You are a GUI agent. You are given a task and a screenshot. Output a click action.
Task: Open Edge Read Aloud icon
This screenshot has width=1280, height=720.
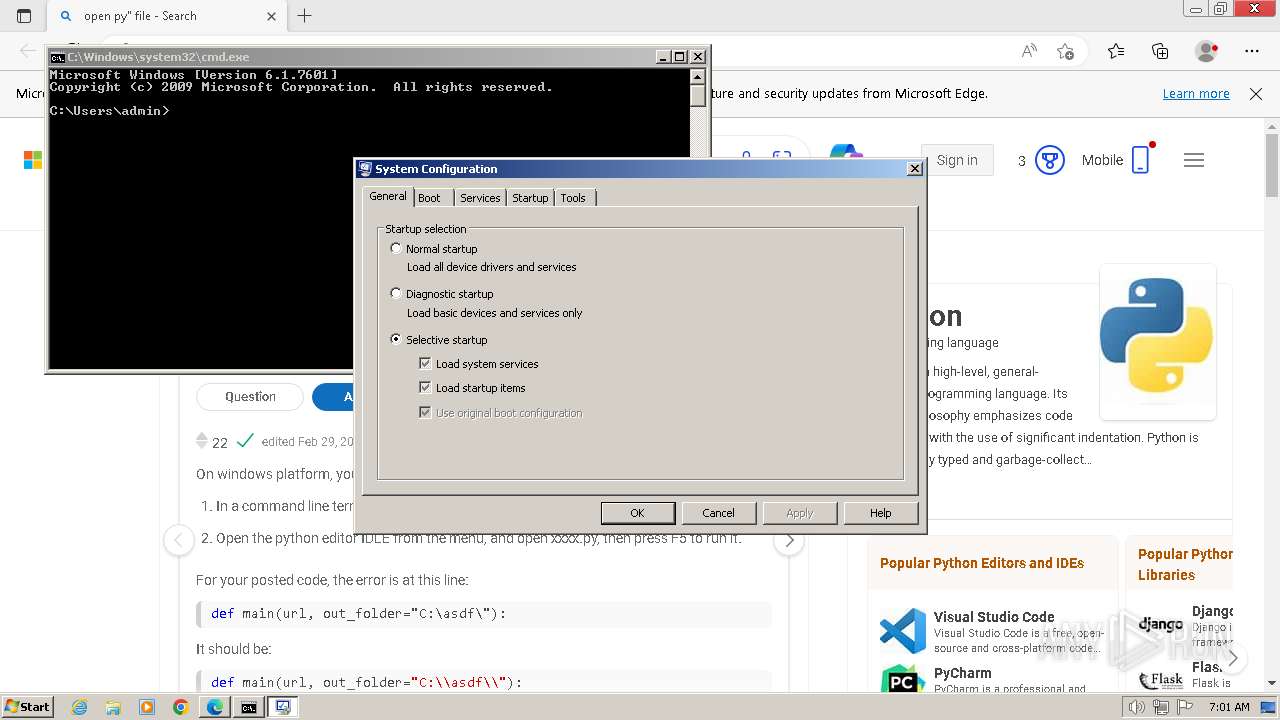pyautogui.click(x=1028, y=51)
